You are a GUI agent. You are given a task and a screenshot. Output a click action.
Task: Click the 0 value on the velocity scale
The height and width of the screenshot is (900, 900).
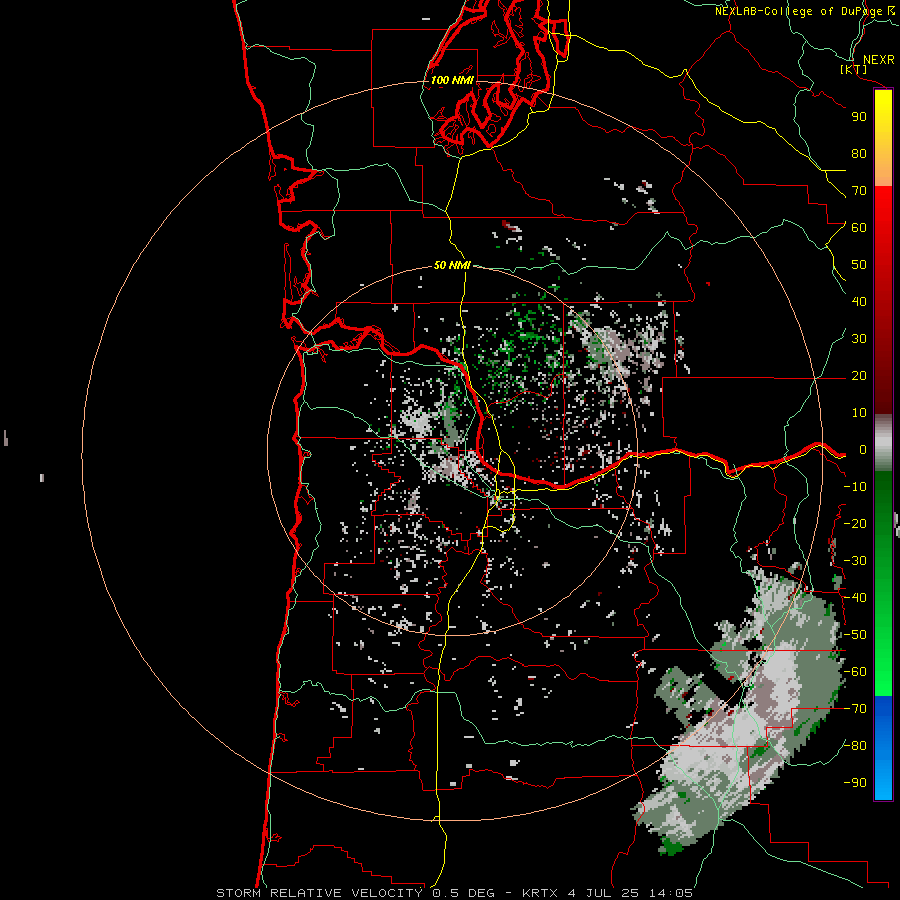863,450
